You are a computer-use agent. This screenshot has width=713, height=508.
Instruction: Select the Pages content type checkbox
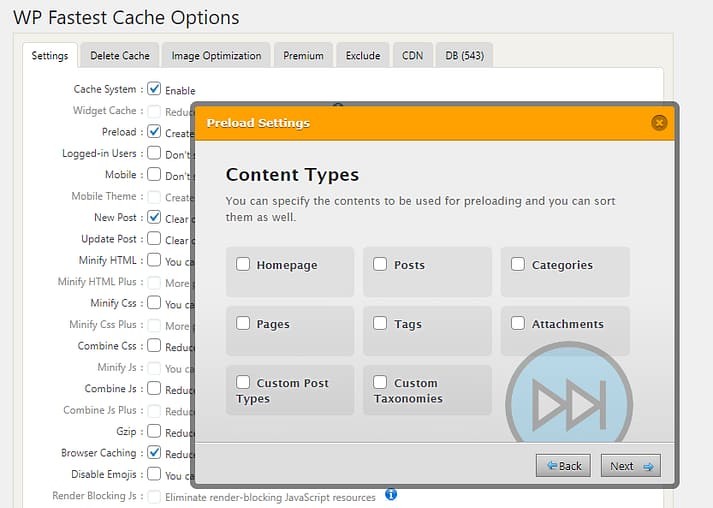(x=243, y=324)
